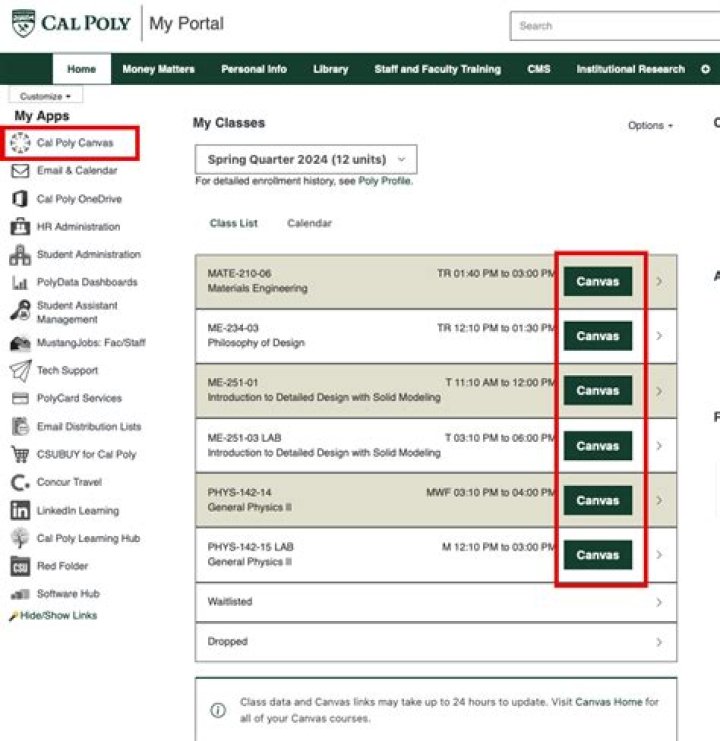Click the Cal Poly shield logo
Viewport: 720px width, 741px height.
24,24
